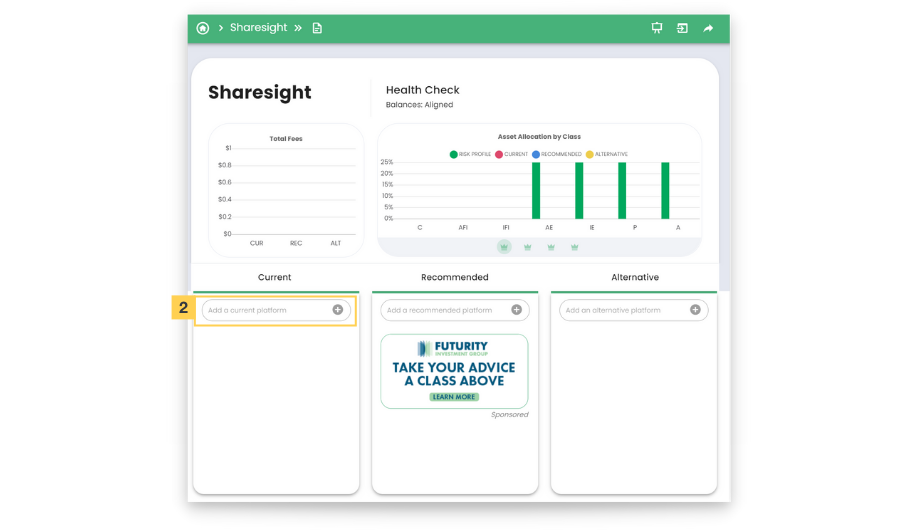
Task: Click the CUR axis label in fees chart
Action: (x=256, y=243)
